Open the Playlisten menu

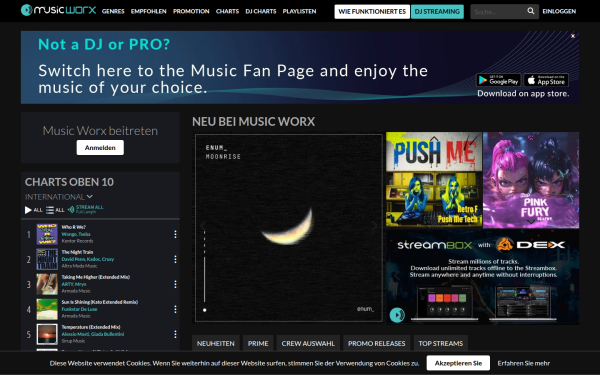(299, 11)
